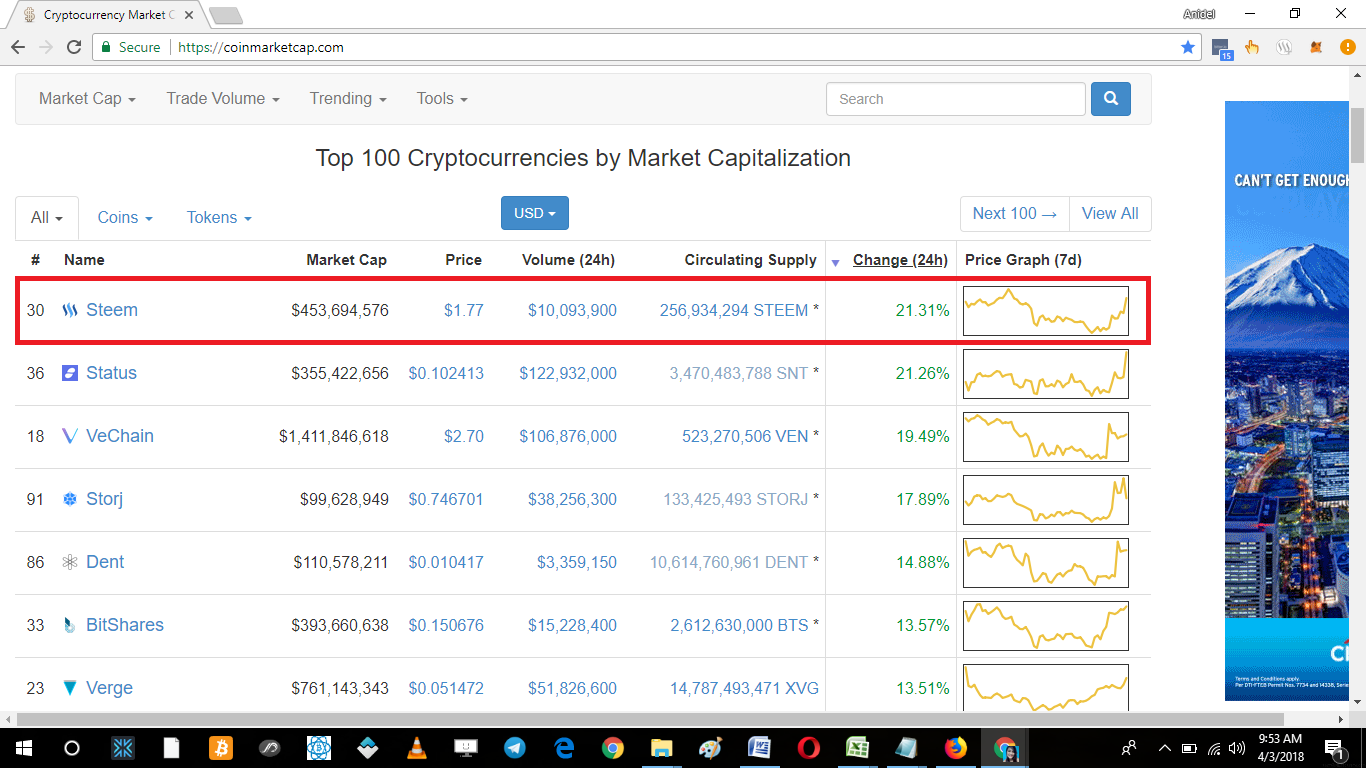Expand the Trade Volume menu
Viewport: 1366px width, 774px height.
222,98
